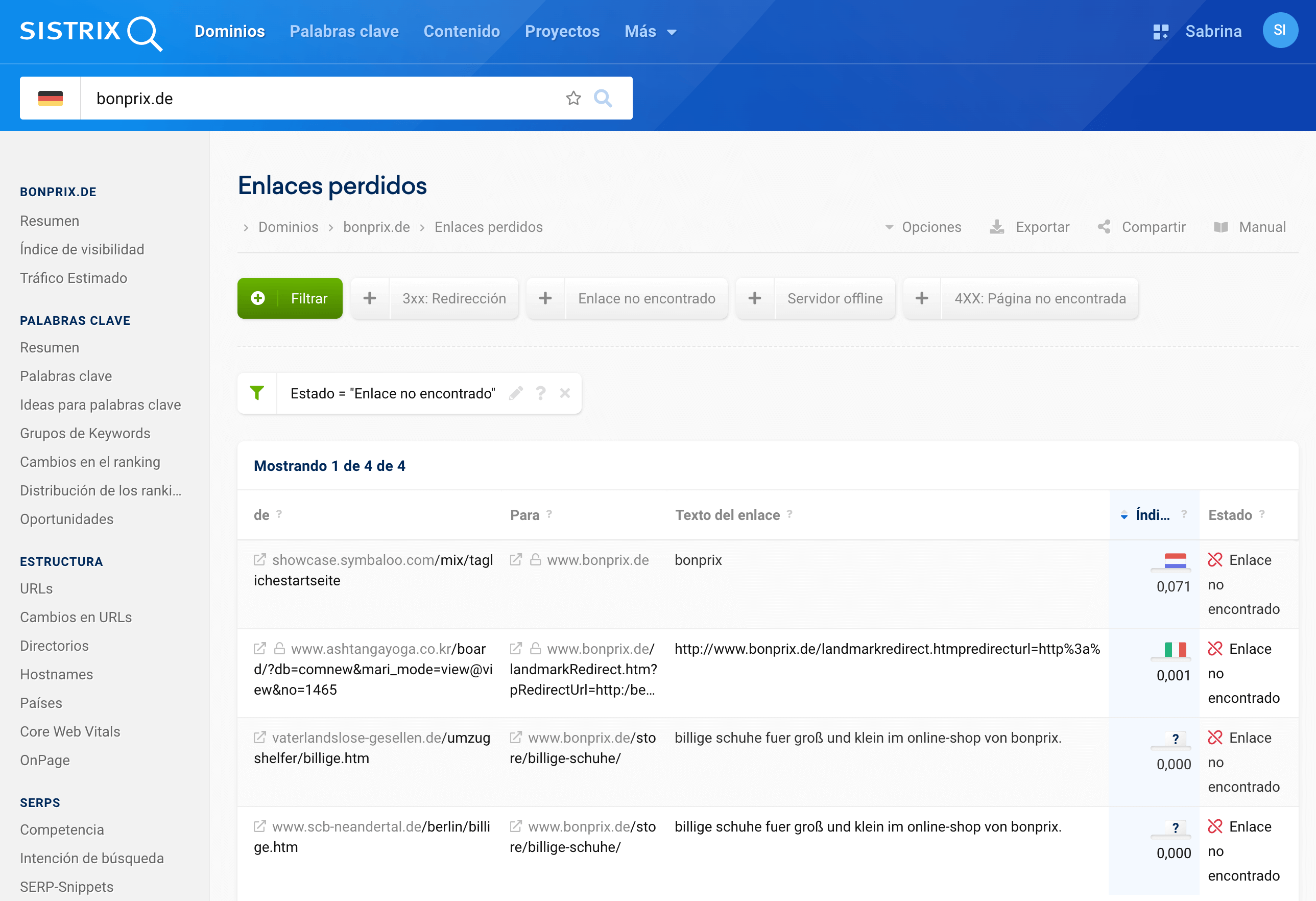Open the apps grid icon near Sabrina

click(1160, 32)
